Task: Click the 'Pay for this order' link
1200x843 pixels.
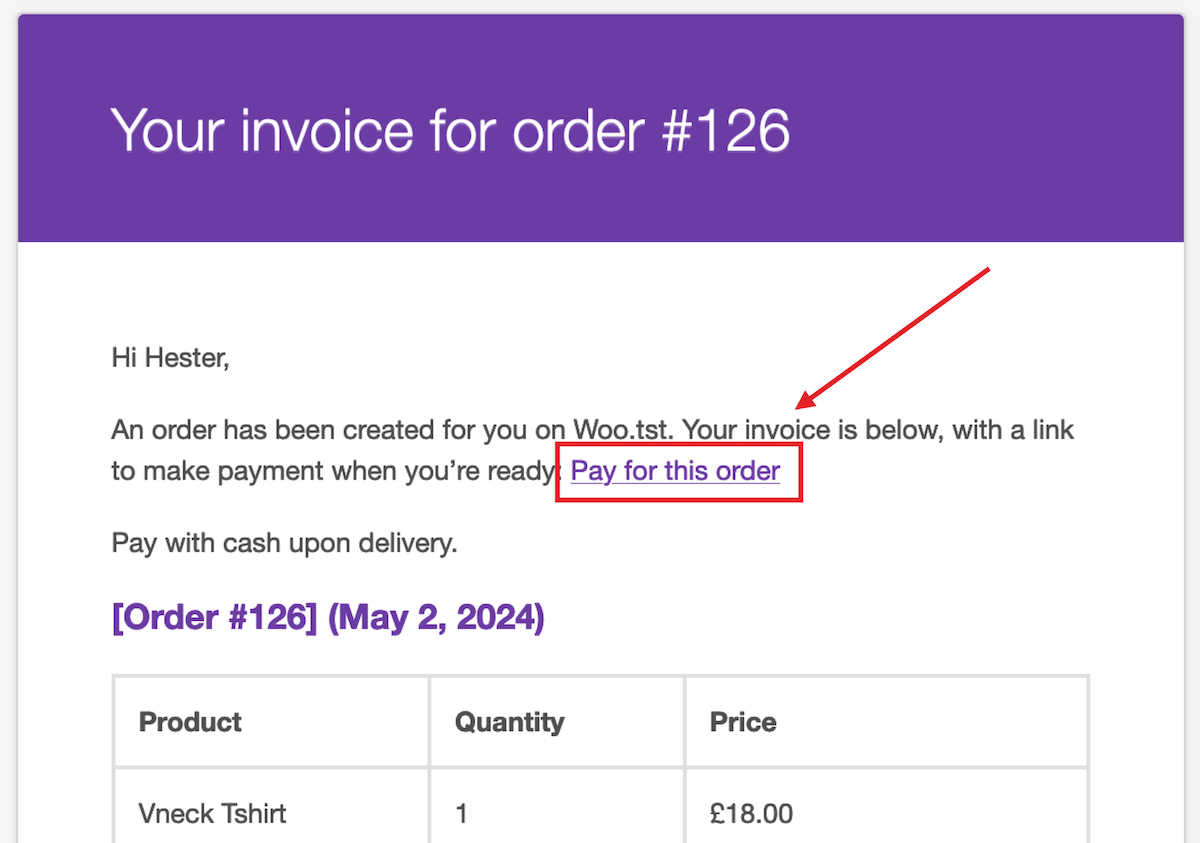Action: coord(675,470)
